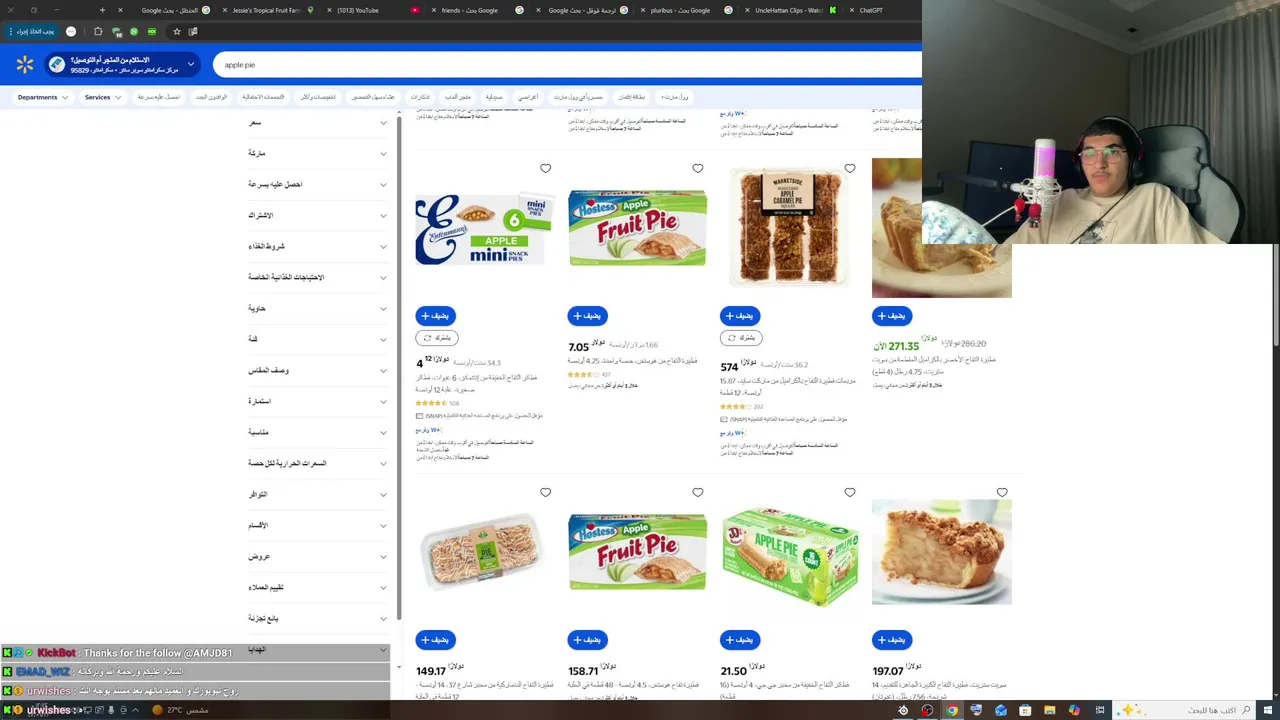Image resolution: width=1280 pixels, height=720 pixels.
Task: Favorite the Entenmann's Apple mini pies heart
Action: point(545,169)
